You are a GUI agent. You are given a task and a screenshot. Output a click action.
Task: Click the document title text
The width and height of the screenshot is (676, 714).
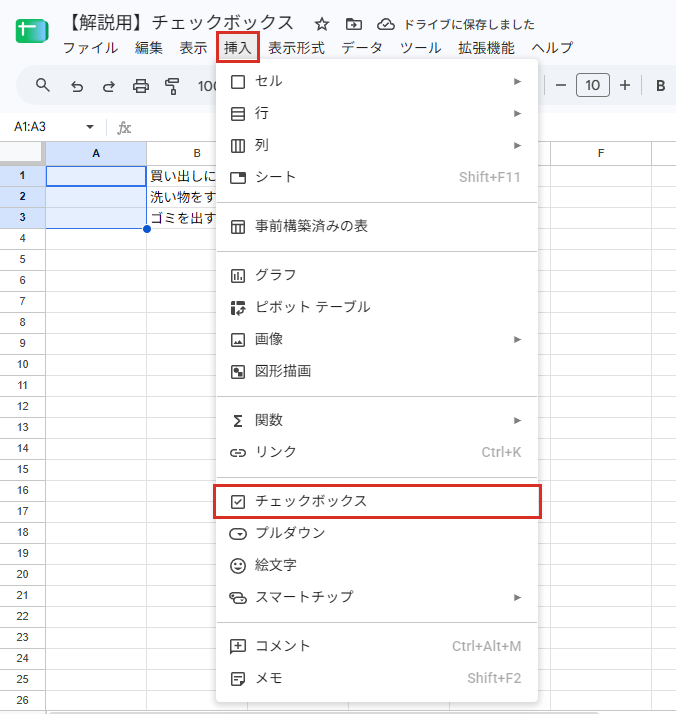(179, 23)
